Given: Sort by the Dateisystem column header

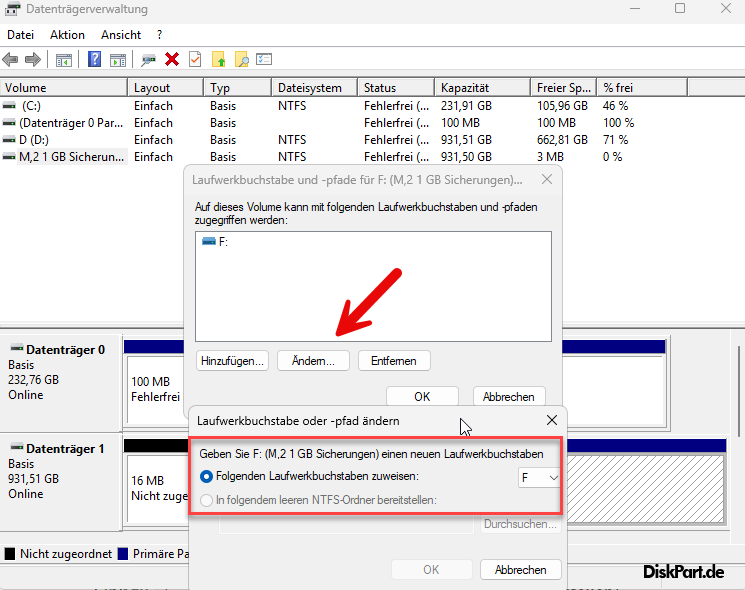Looking at the screenshot, I should (315, 88).
